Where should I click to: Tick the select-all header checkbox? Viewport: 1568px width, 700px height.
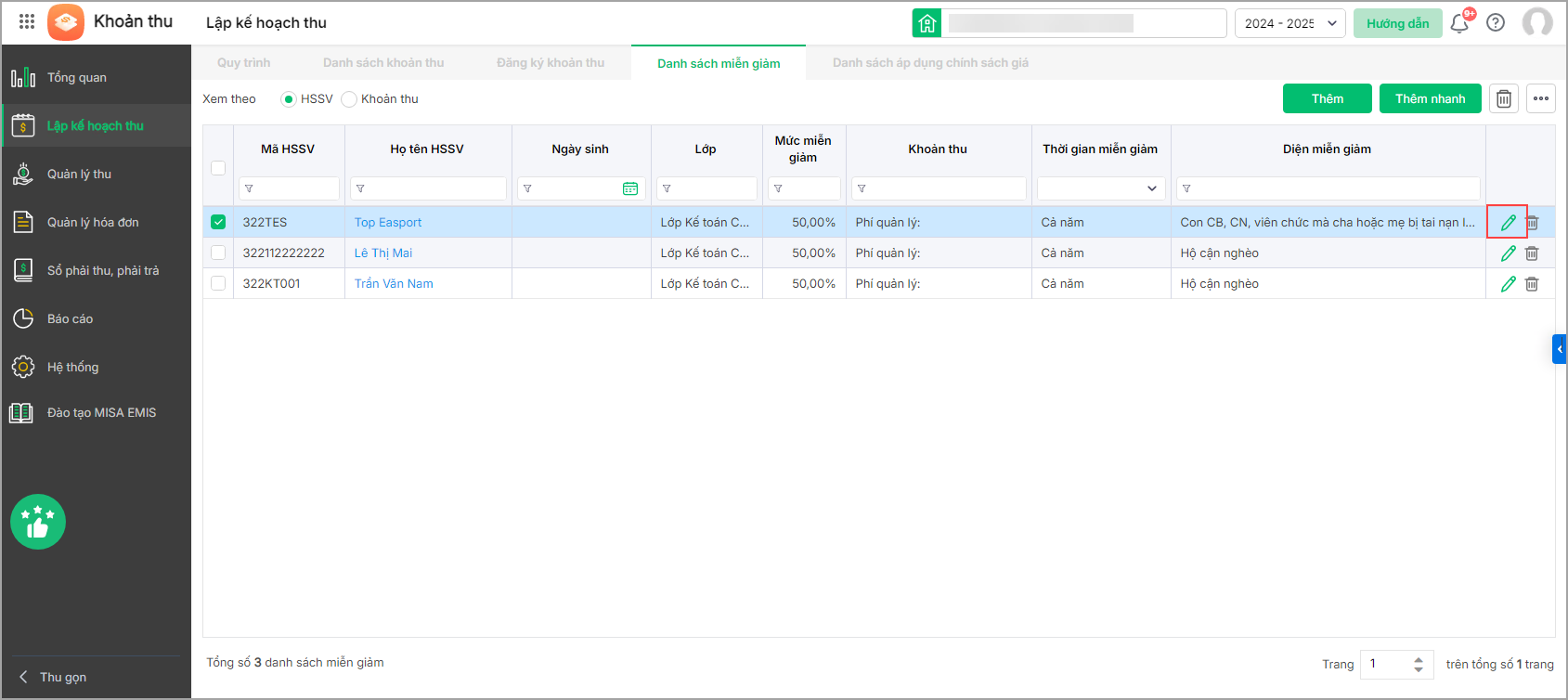218,168
